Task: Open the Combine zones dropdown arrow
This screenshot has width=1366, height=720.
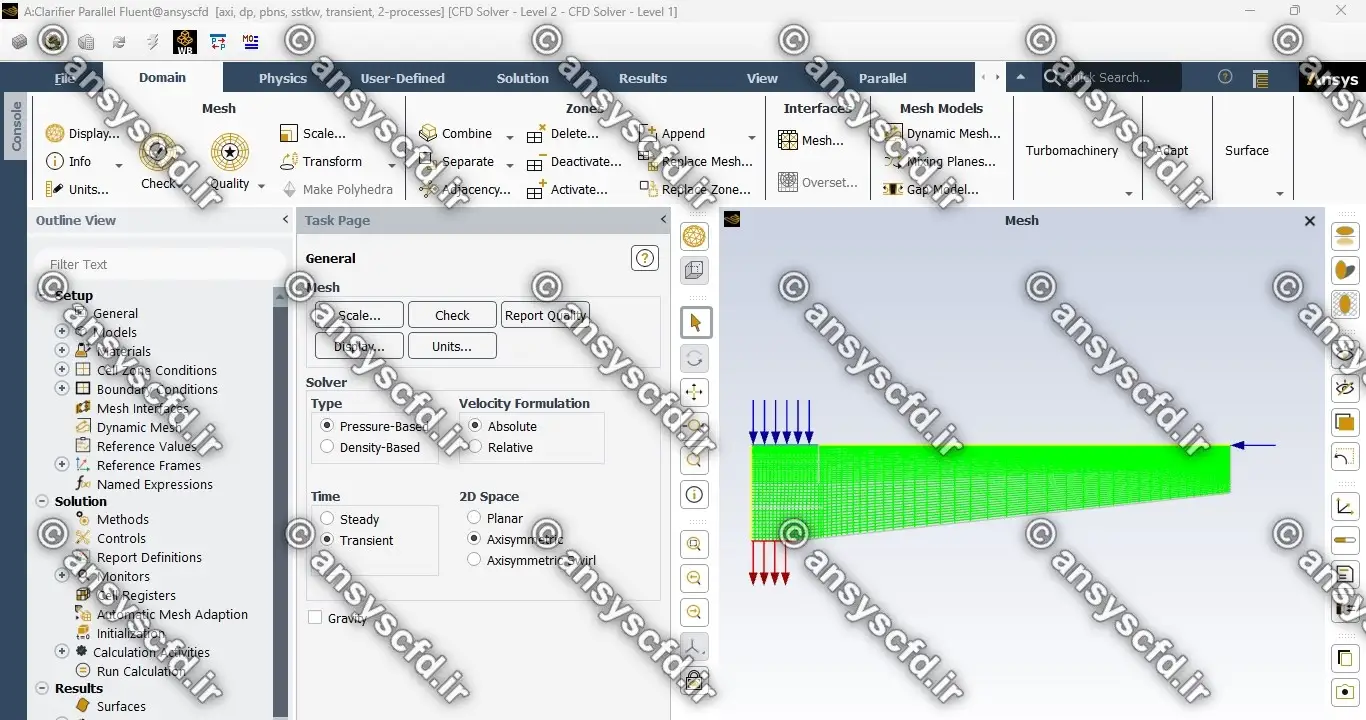Action: [509, 136]
